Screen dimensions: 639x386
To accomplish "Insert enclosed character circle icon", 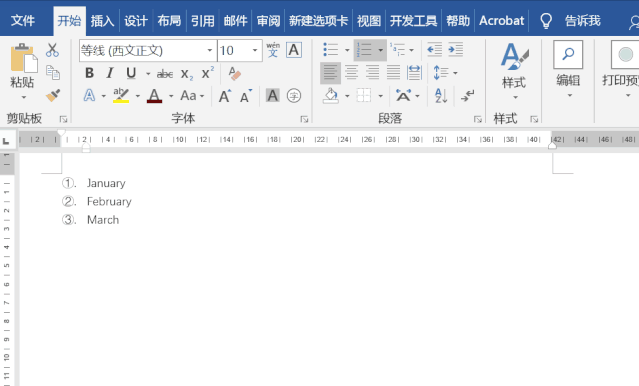I will point(294,96).
